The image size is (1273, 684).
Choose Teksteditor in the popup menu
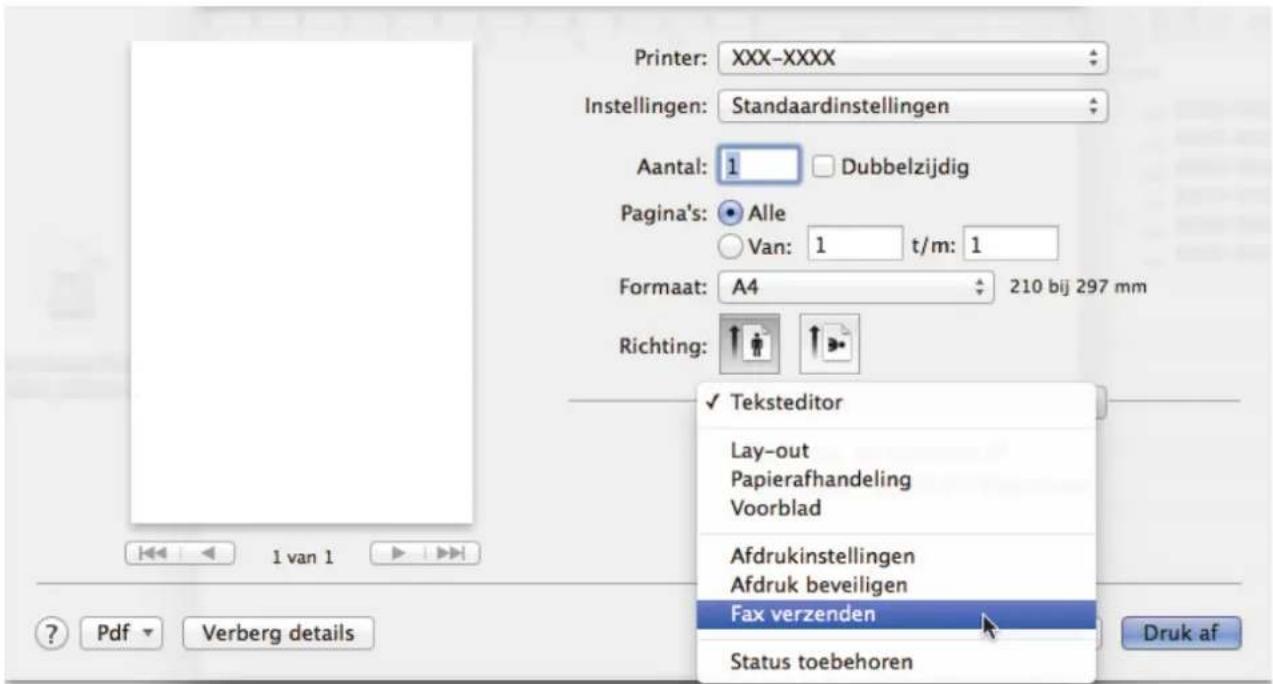[895, 403]
